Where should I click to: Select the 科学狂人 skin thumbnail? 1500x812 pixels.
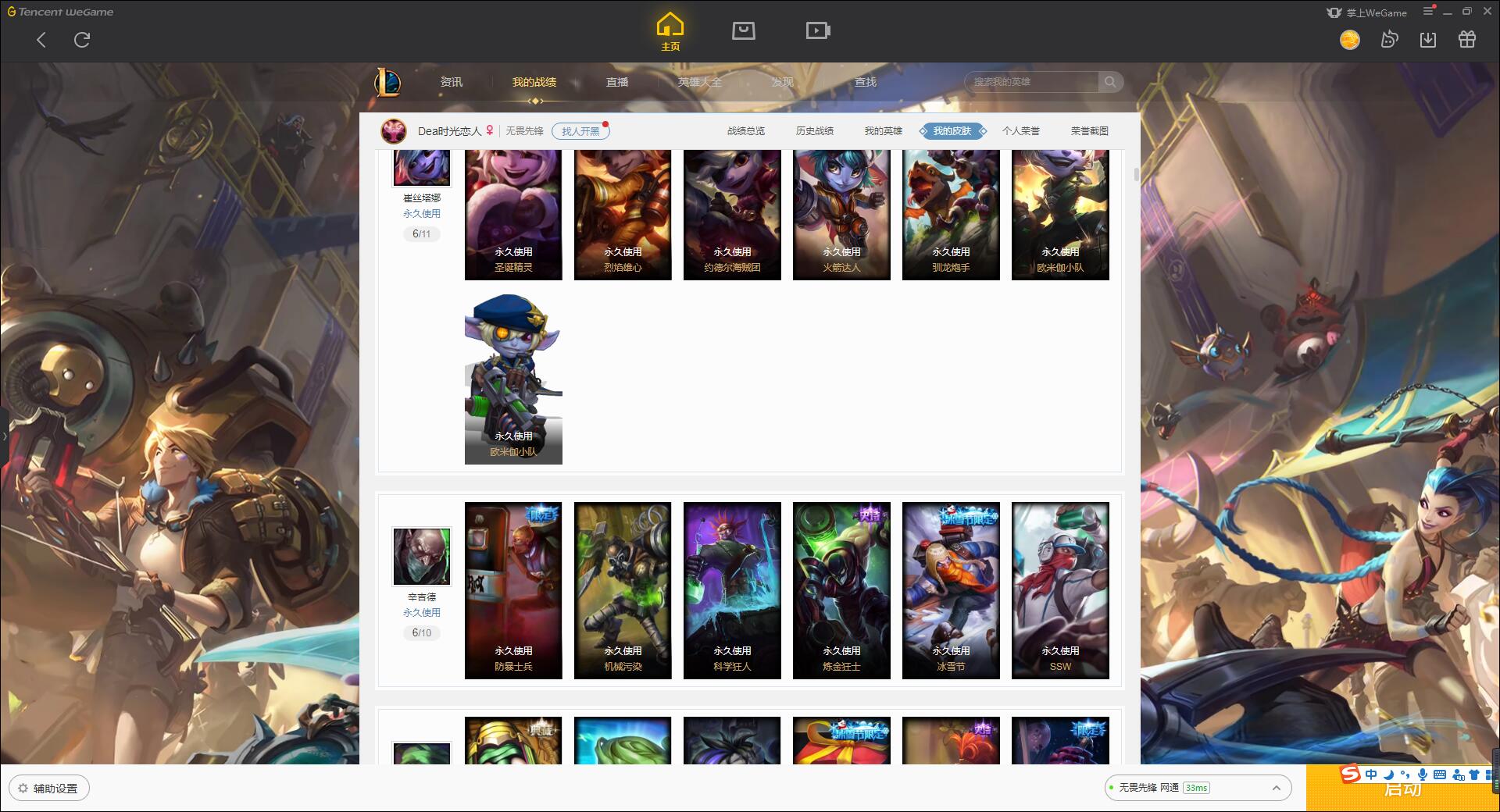(x=732, y=590)
